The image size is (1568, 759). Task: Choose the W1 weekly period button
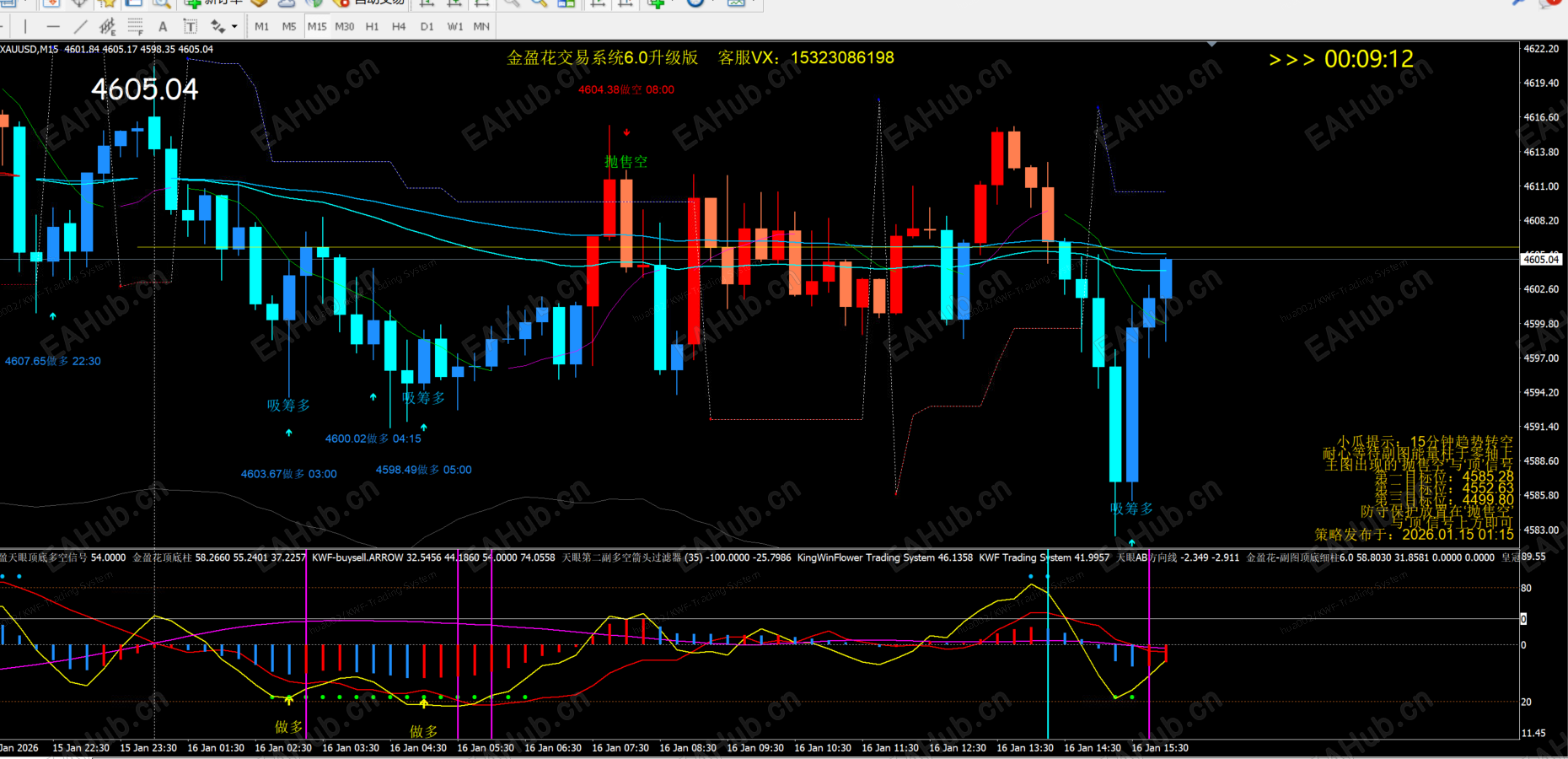455,26
